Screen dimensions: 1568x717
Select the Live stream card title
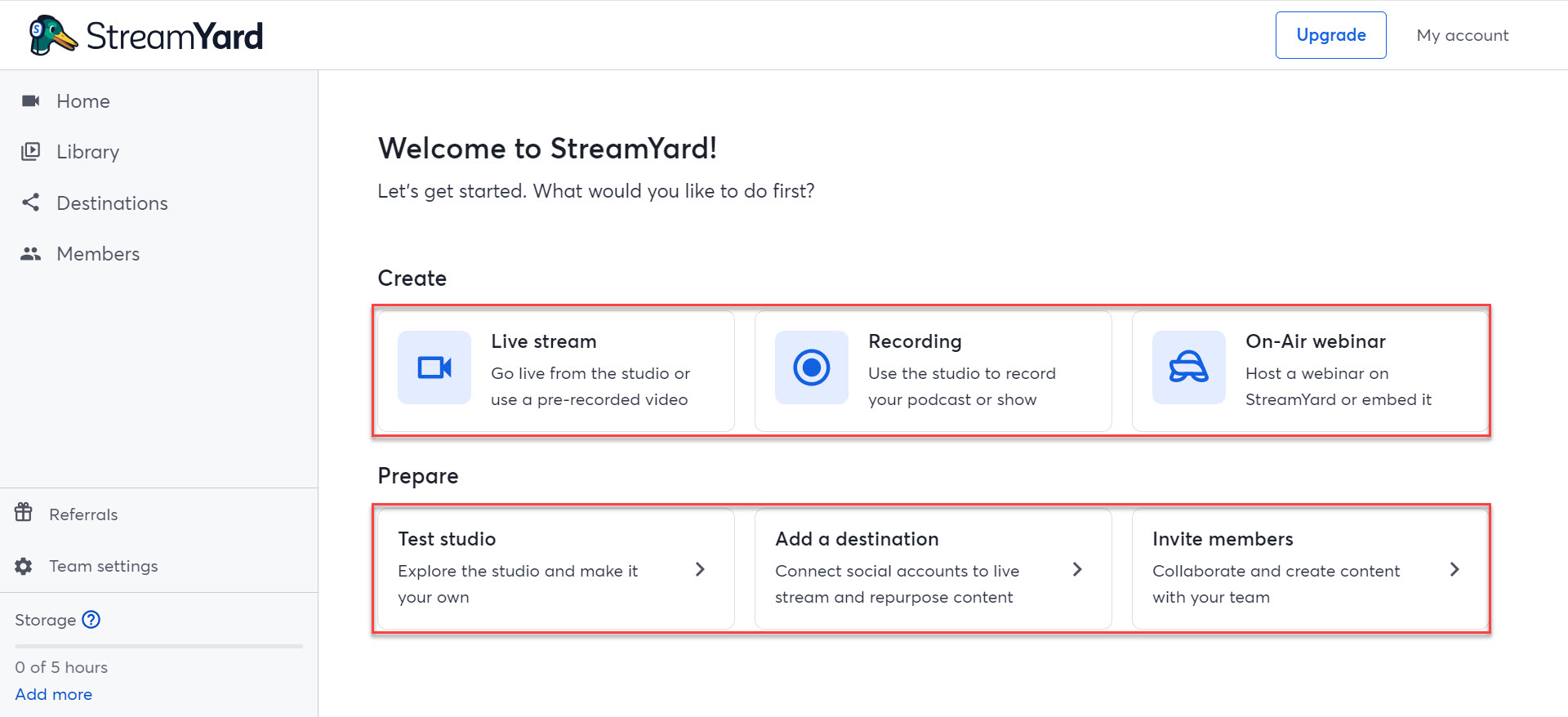tap(544, 341)
